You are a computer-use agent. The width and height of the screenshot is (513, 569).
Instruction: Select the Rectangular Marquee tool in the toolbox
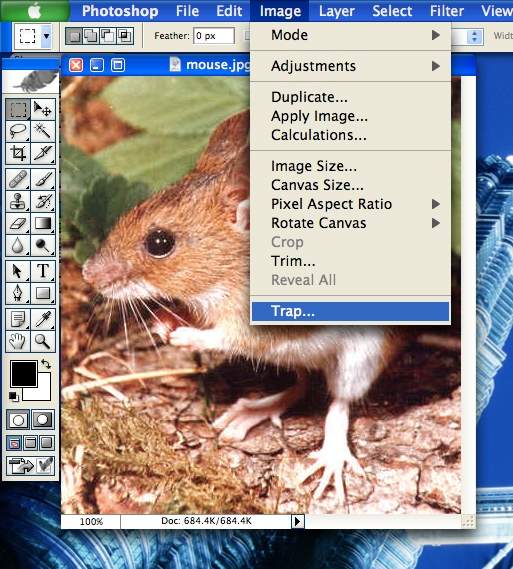(x=18, y=109)
